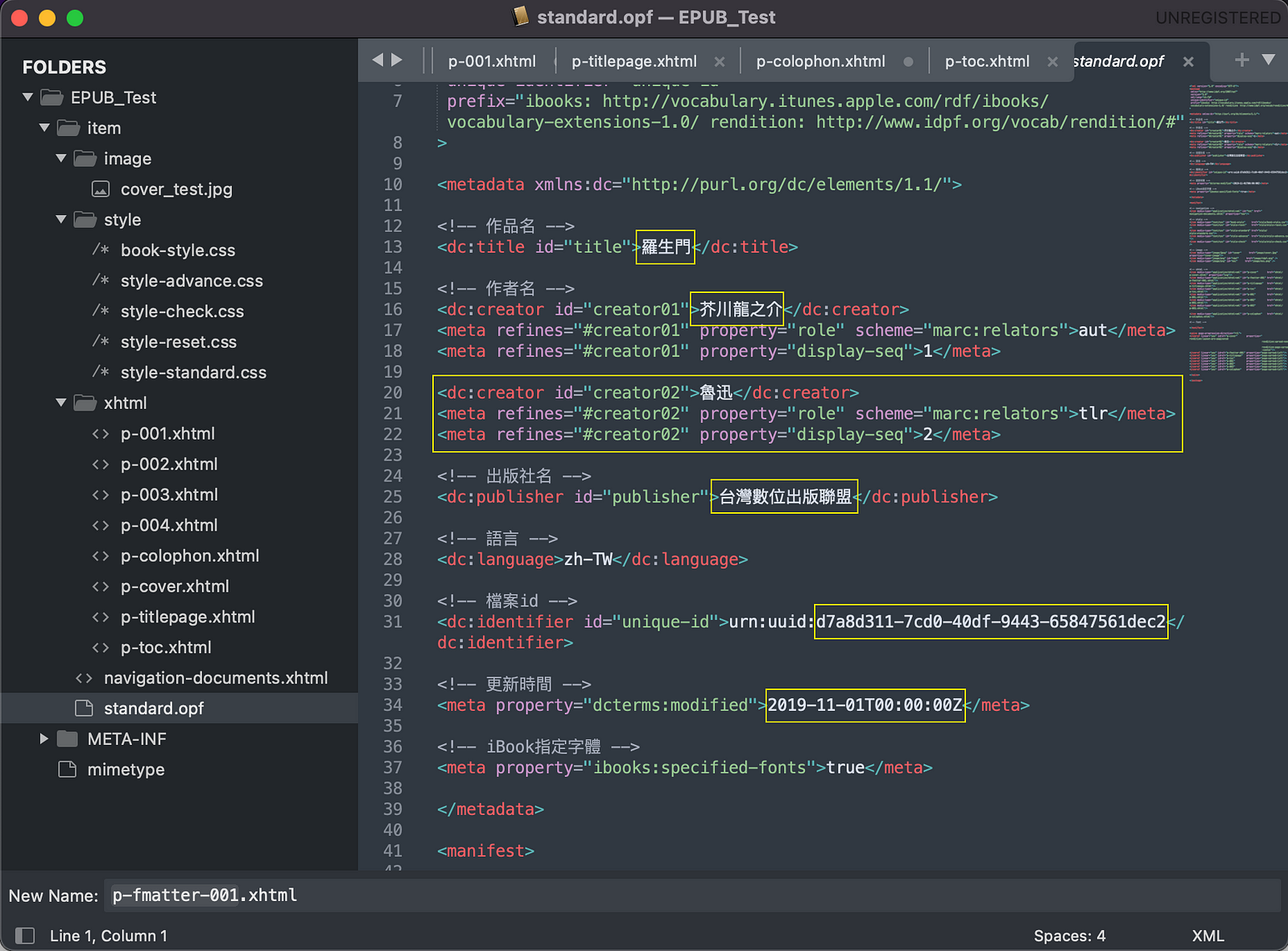Open p-titlepage.xhtml in sidebar
1288x951 pixels.
[188, 618]
